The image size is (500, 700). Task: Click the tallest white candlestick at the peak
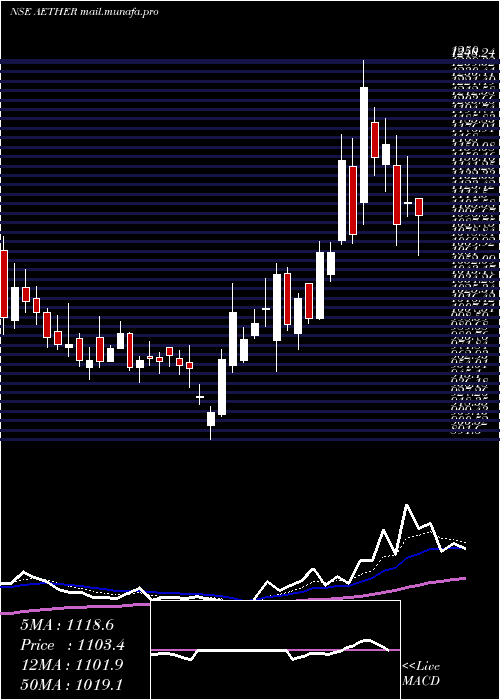coord(364,145)
